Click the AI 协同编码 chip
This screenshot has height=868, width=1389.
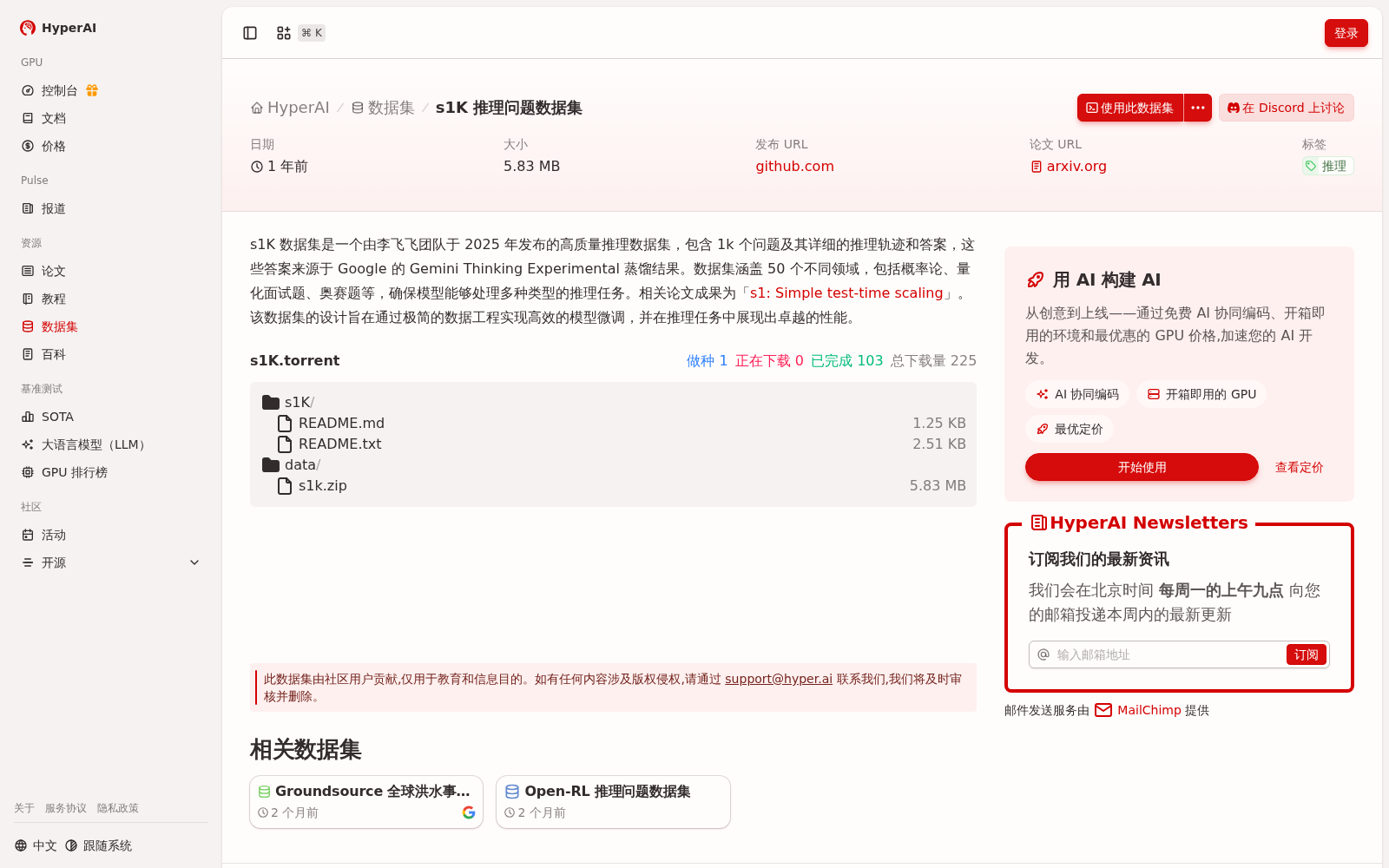[x=1077, y=394]
